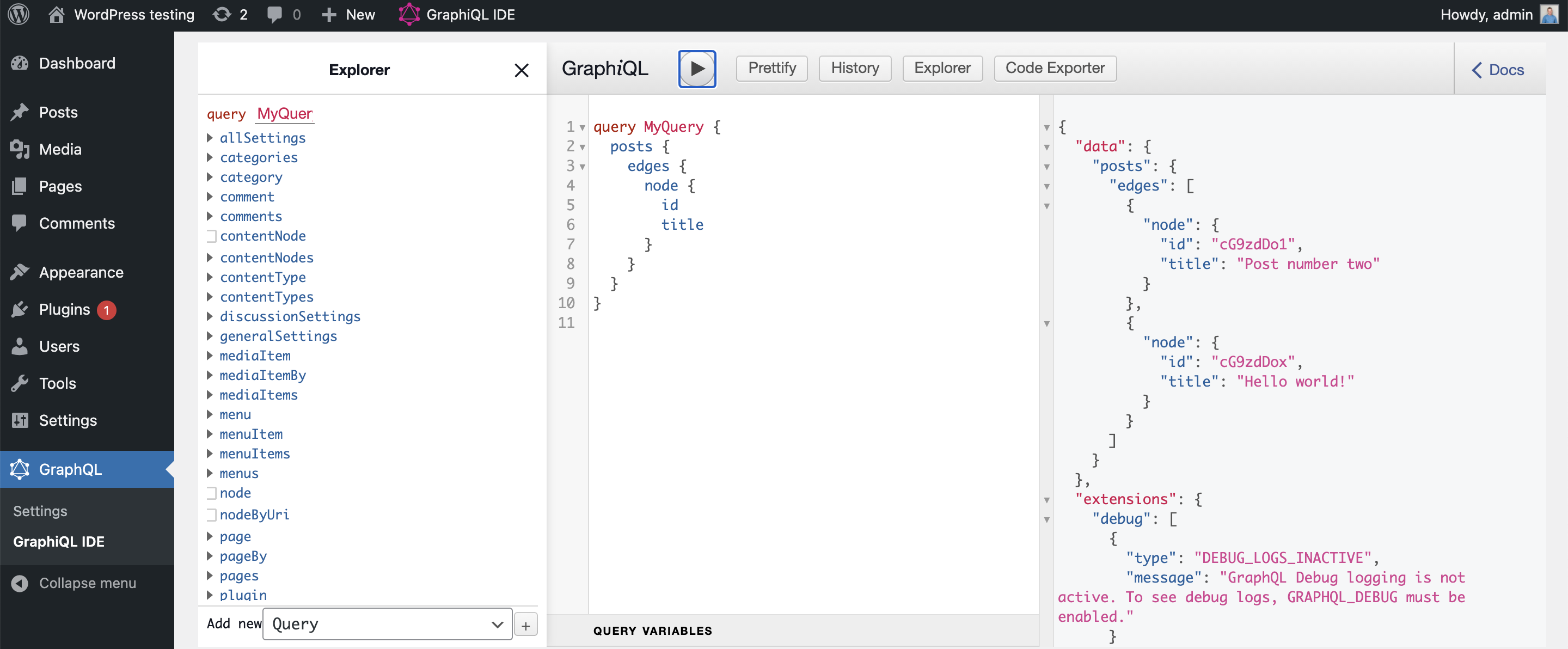Open the QUERY VARIABLES bar

tap(793, 632)
